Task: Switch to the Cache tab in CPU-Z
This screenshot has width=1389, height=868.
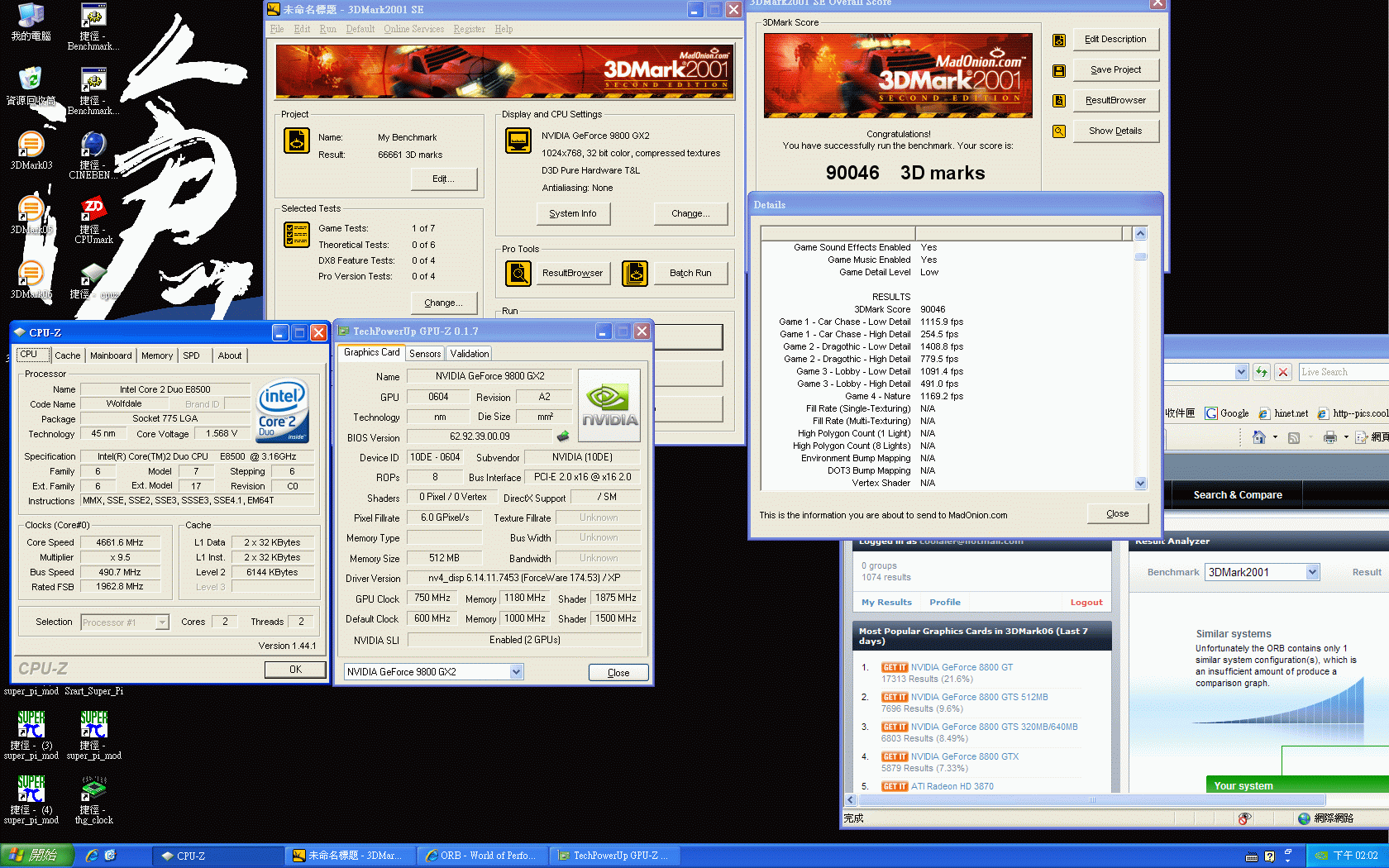Action: click(x=68, y=355)
